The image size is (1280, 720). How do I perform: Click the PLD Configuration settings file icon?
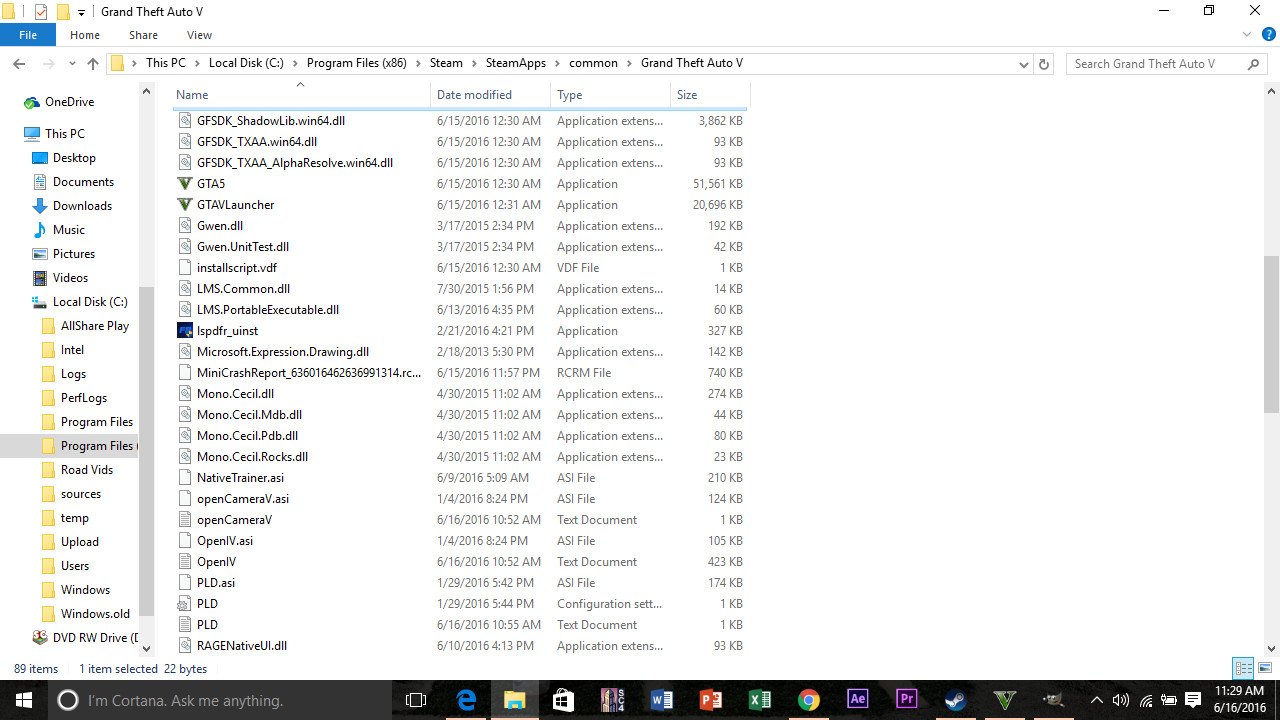coord(184,604)
